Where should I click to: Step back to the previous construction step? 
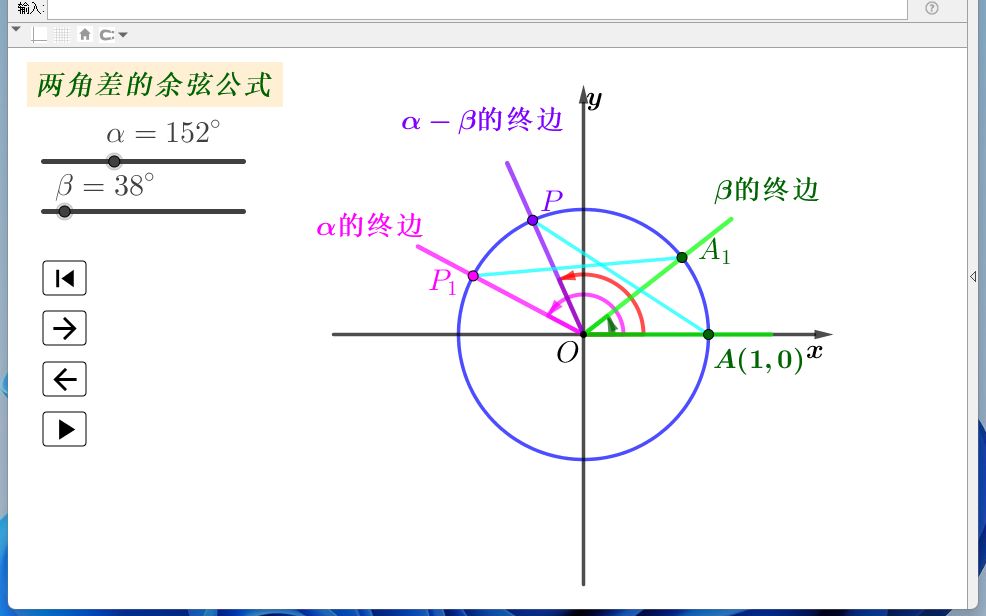(64, 378)
